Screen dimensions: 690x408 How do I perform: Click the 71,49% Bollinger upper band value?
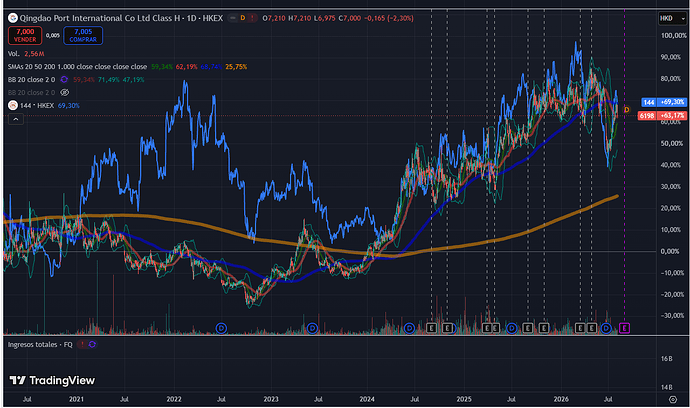pyautogui.click(x=109, y=80)
